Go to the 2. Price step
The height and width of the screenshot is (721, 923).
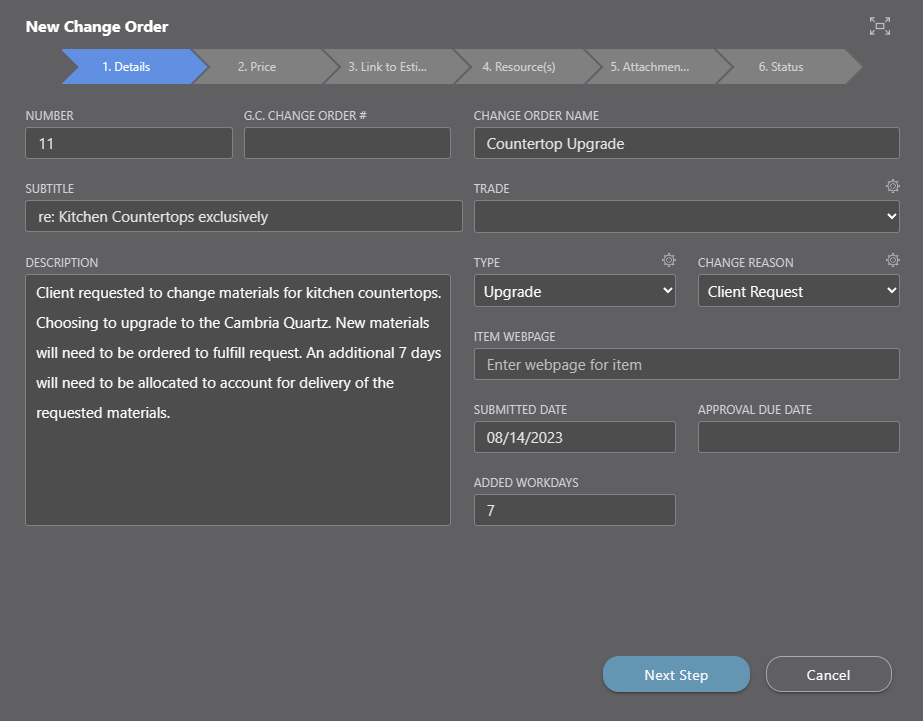pyautogui.click(x=257, y=67)
